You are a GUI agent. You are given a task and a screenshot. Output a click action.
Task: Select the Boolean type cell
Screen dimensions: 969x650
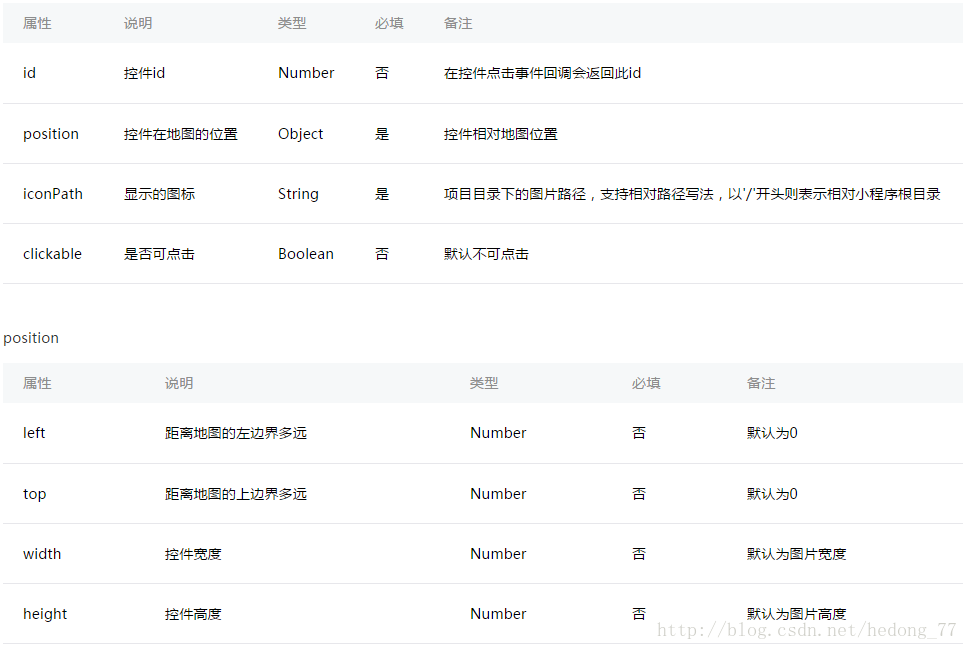pos(305,253)
